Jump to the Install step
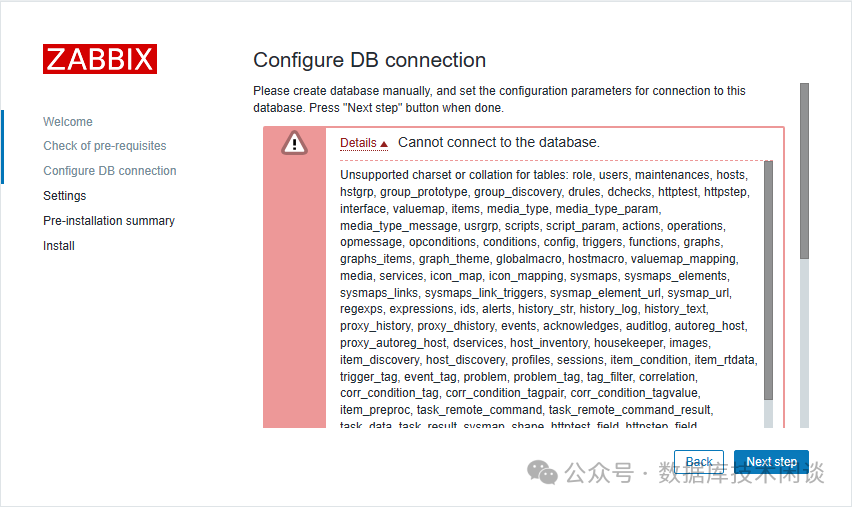This screenshot has width=852, height=507. click(59, 246)
